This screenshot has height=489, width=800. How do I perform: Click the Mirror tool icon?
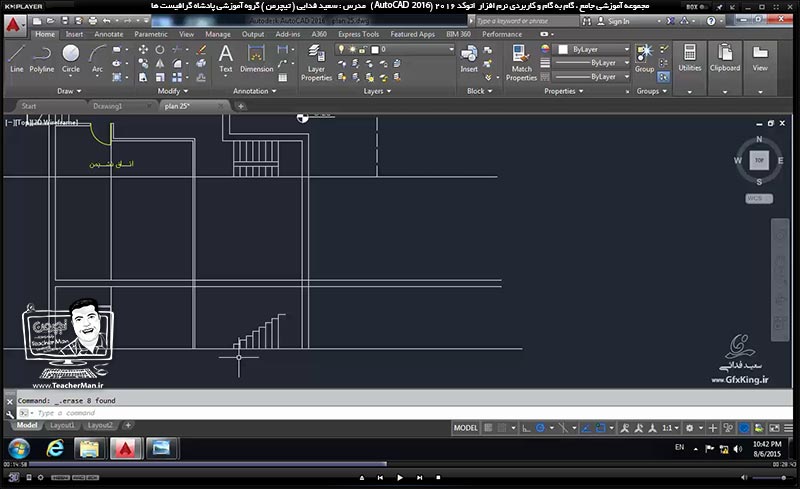coord(160,63)
